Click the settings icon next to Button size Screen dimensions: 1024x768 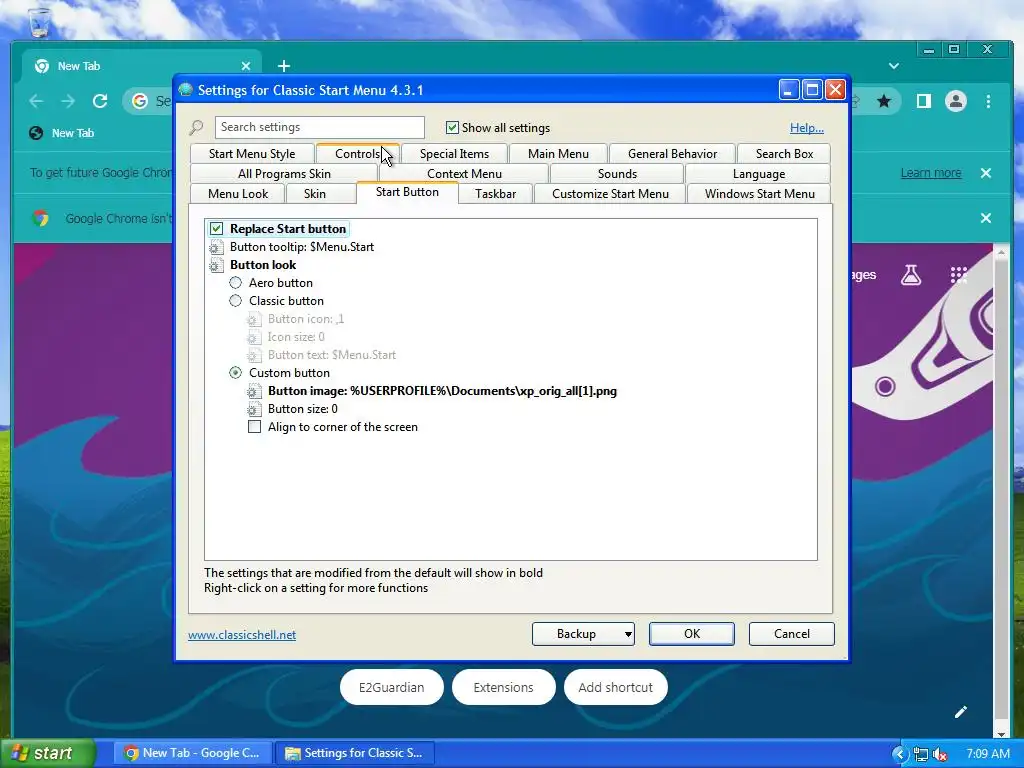[x=254, y=409]
